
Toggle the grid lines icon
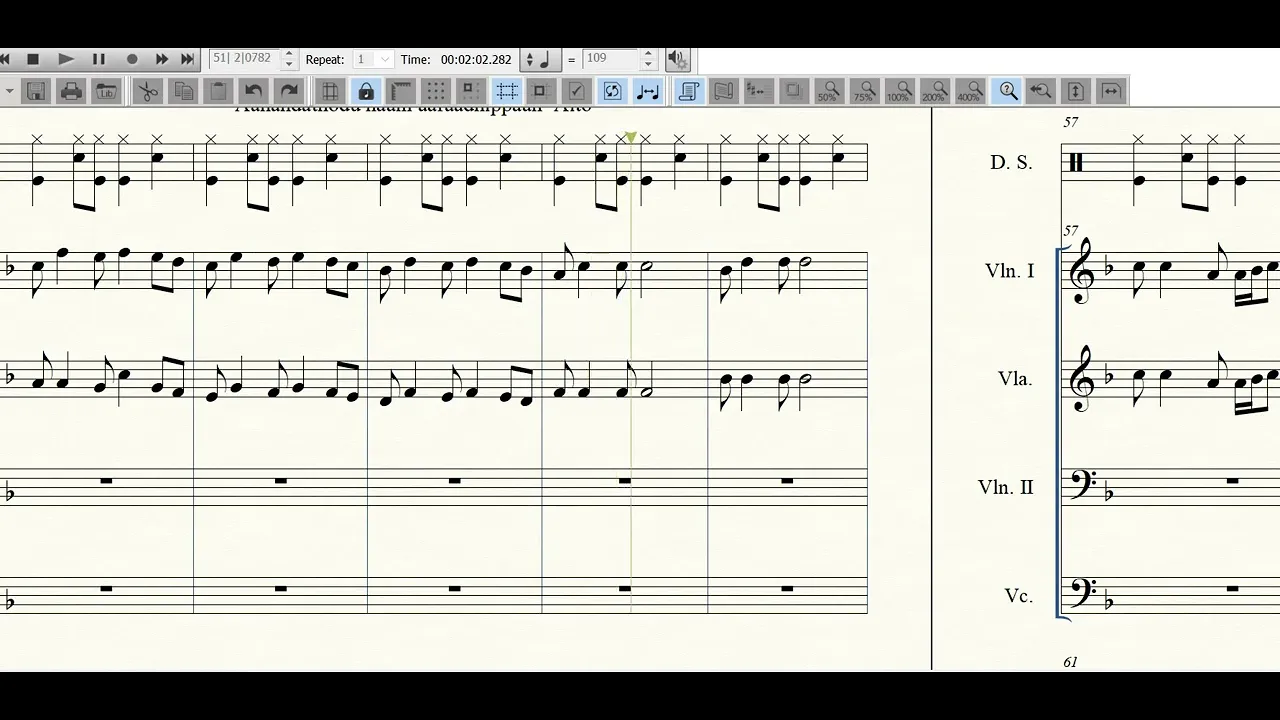click(331, 91)
